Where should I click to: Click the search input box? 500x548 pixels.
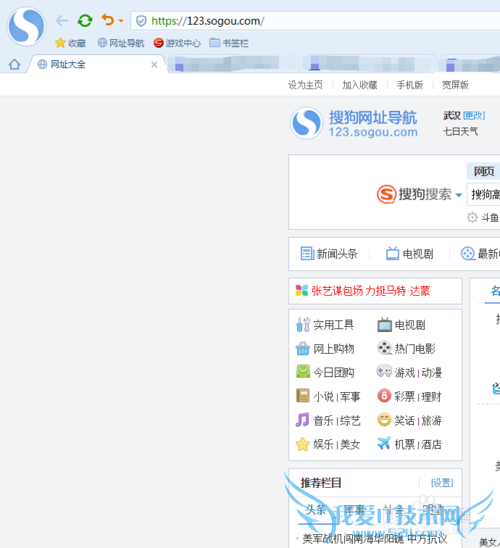click(484, 194)
